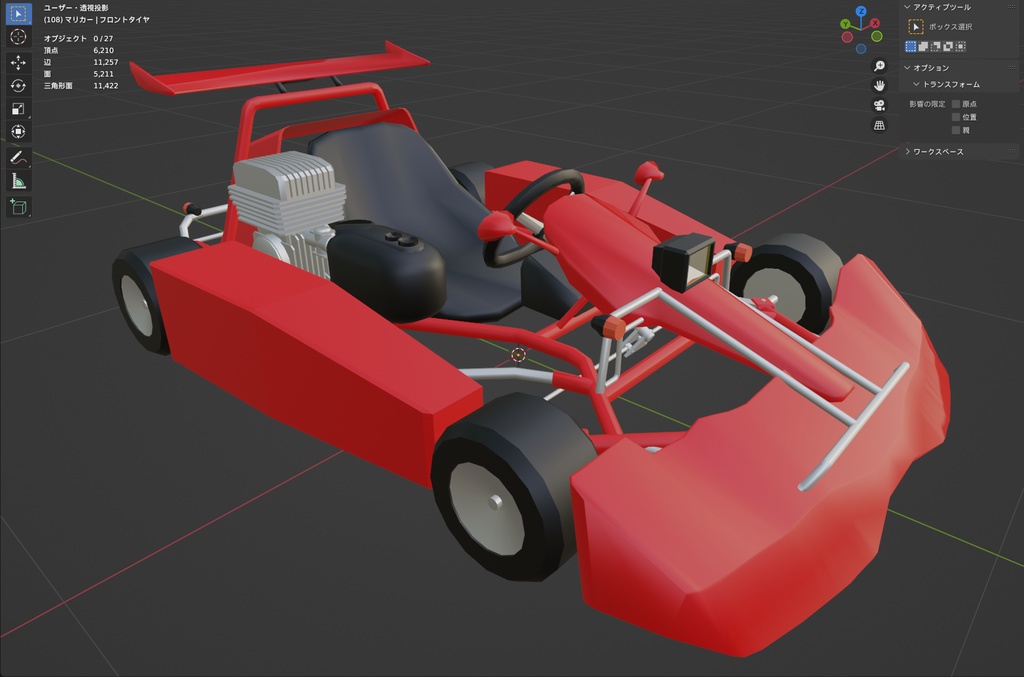The height and width of the screenshot is (677, 1024).
Task: Select the Add Cube tool
Action: click(18, 207)
